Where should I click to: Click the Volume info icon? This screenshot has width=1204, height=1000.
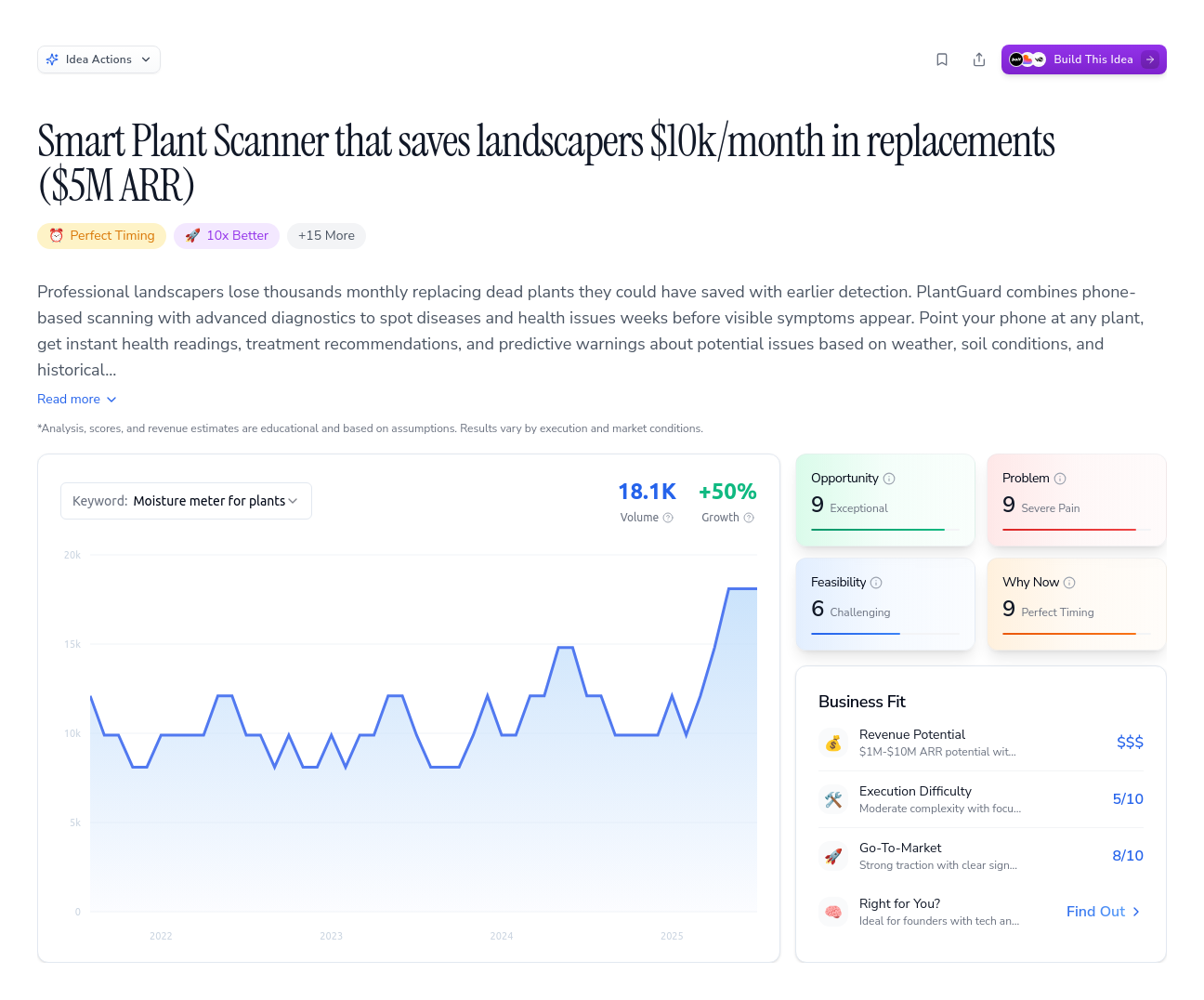(x=668, y=518)
